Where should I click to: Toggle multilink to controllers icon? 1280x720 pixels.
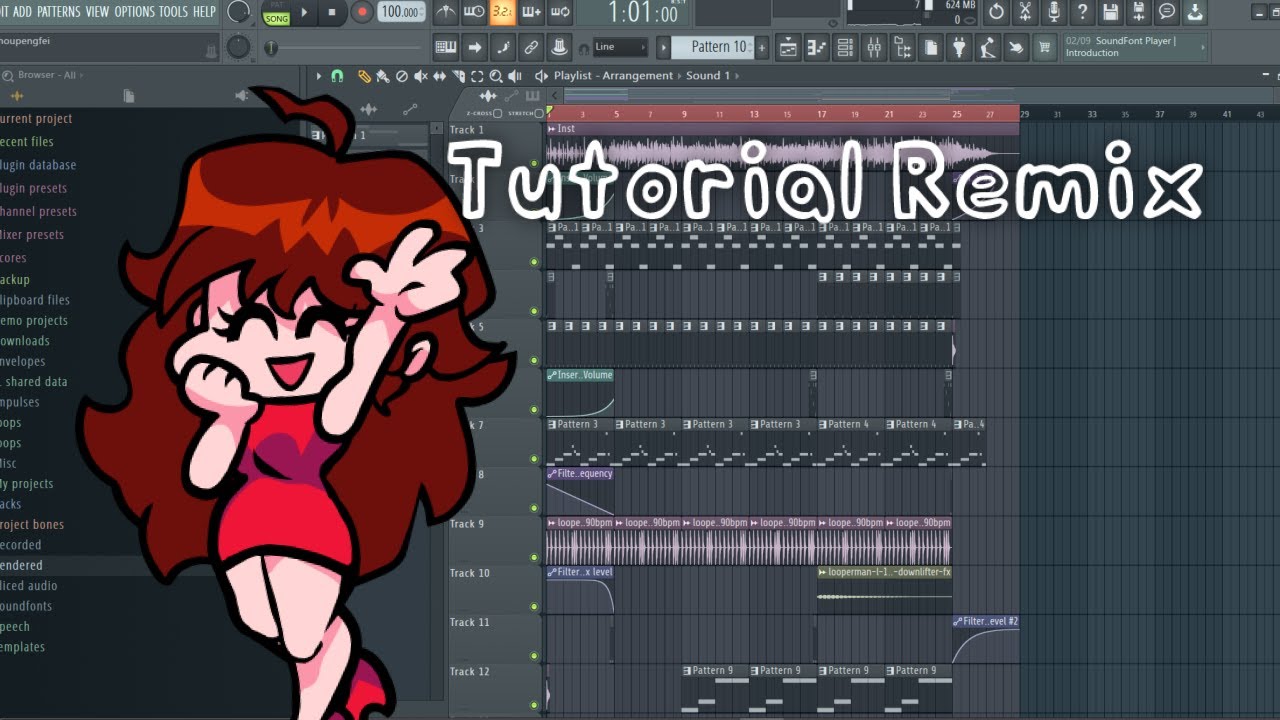[x=560, y=47]
